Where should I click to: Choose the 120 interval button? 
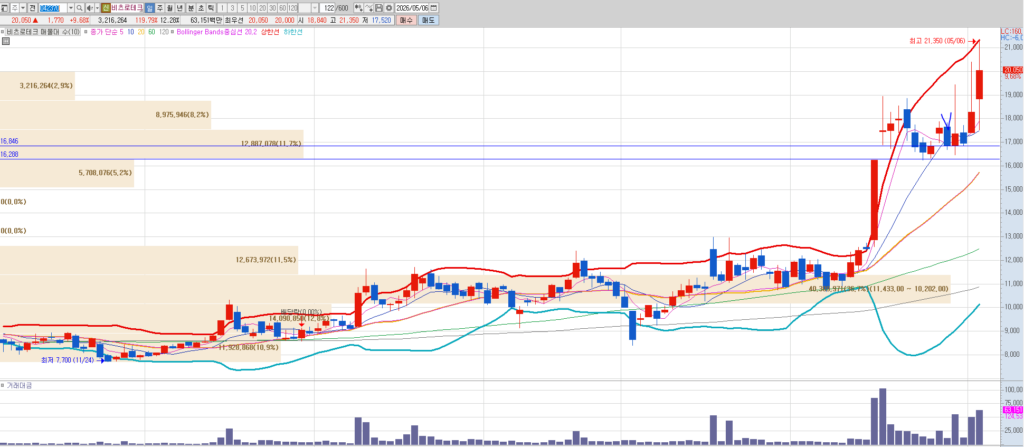click(293, 8)
